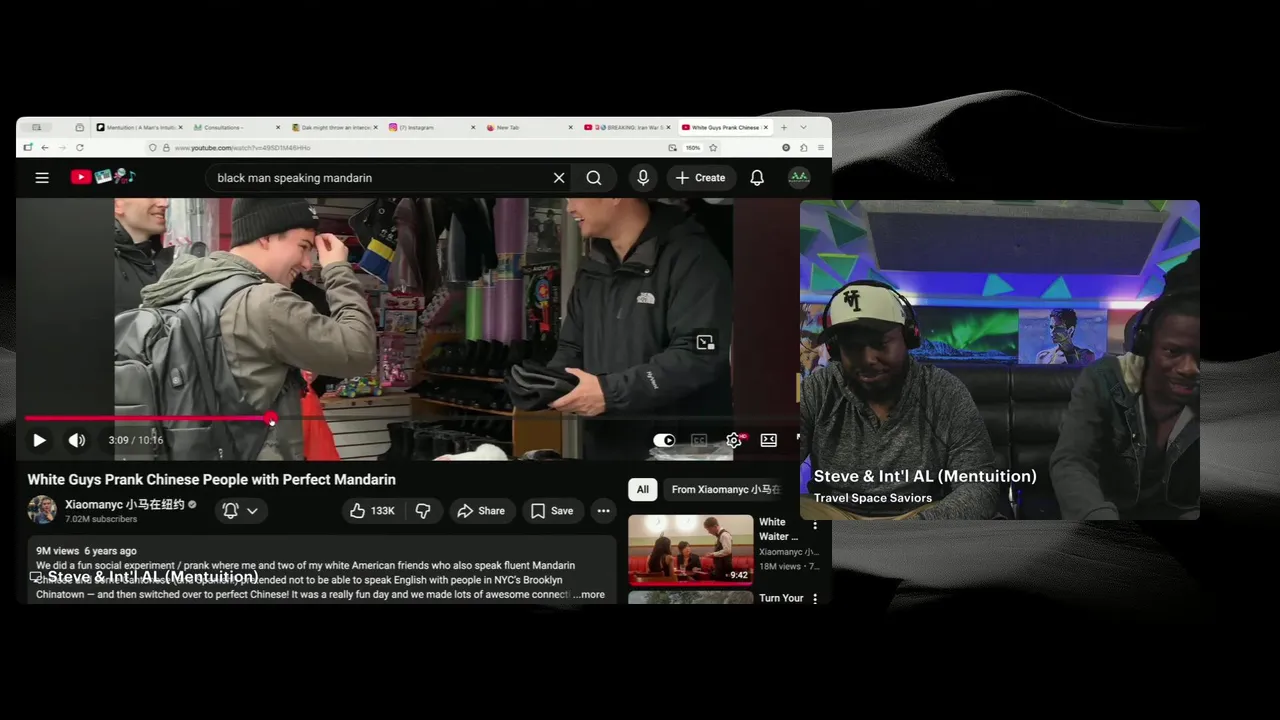Image resolution: width=1280 pixels, height=720 pixels.
Task: Close the White Guys Prank Chinese tab
Action: [766, 128]
